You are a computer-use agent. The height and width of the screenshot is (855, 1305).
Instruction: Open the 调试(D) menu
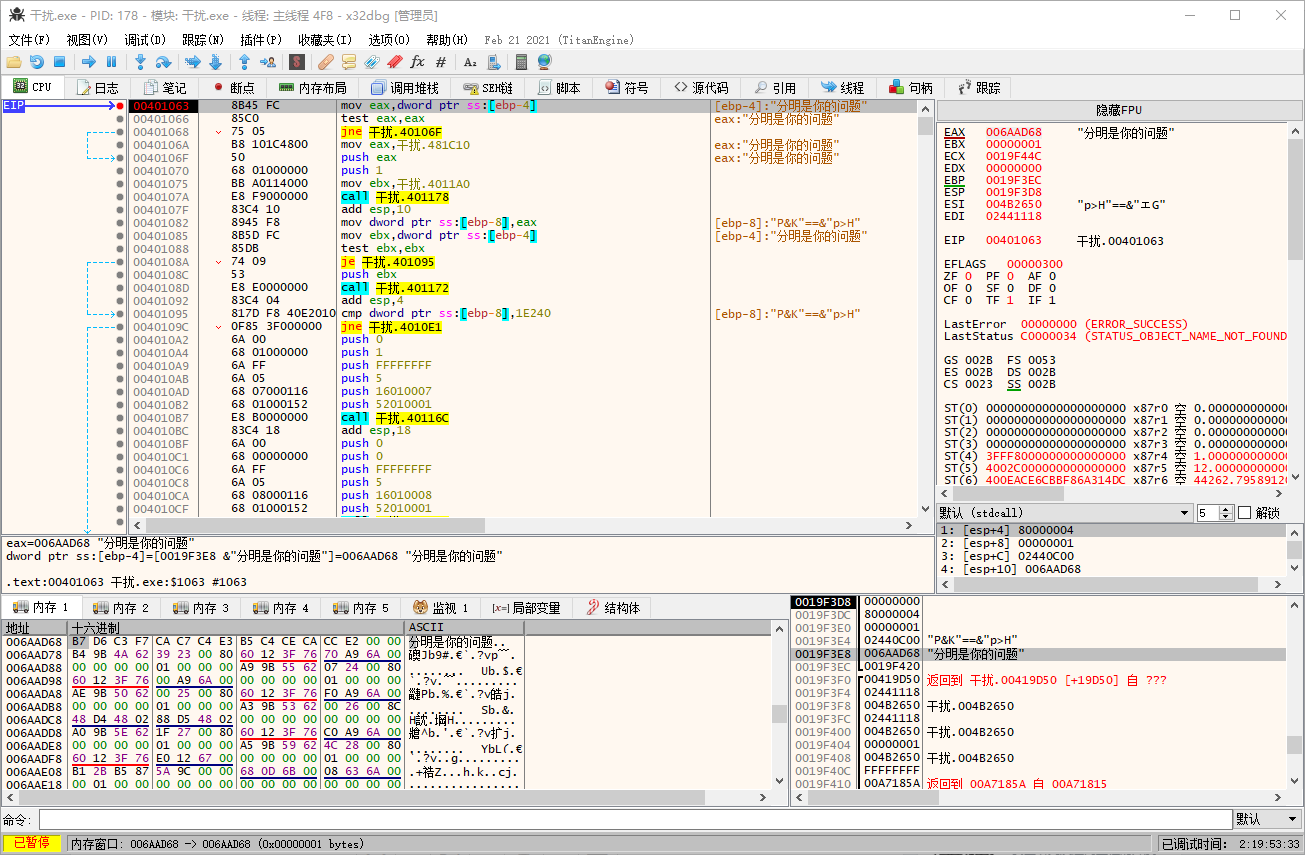[x=144, y=40]
